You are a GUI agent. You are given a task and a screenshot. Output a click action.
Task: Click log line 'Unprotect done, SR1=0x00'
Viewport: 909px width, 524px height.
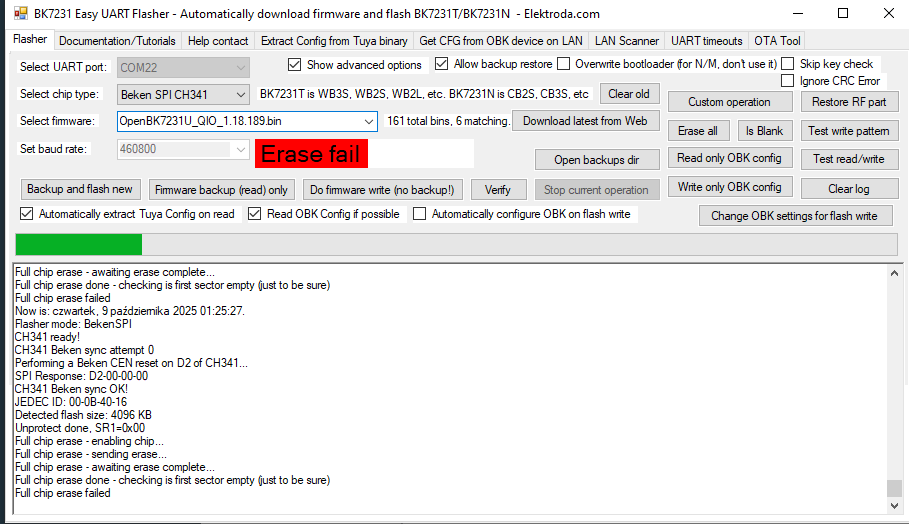tap(80, 428)
